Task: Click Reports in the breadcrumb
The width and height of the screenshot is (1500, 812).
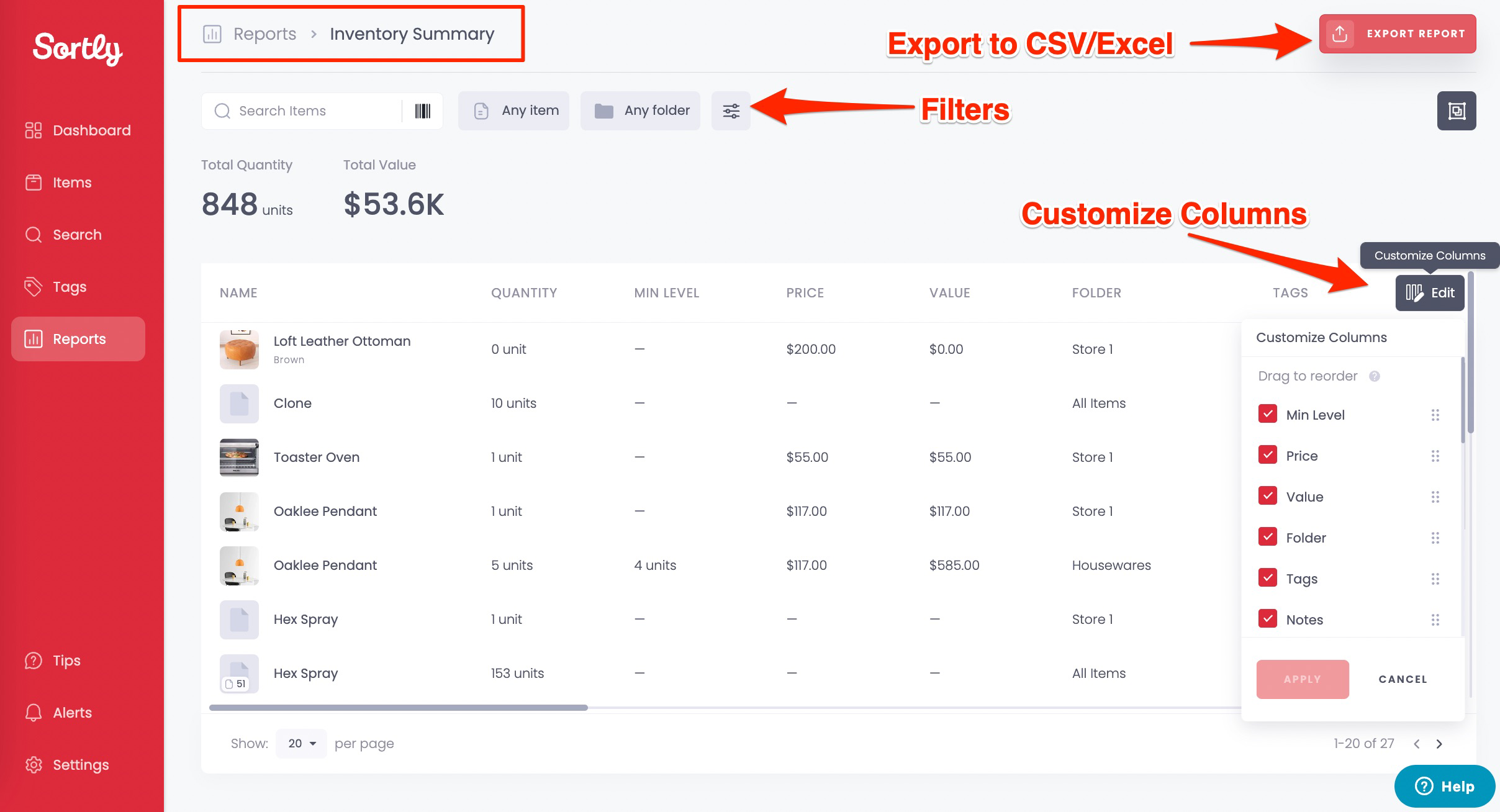Action: pyautogui.click(x=264, y=34)
